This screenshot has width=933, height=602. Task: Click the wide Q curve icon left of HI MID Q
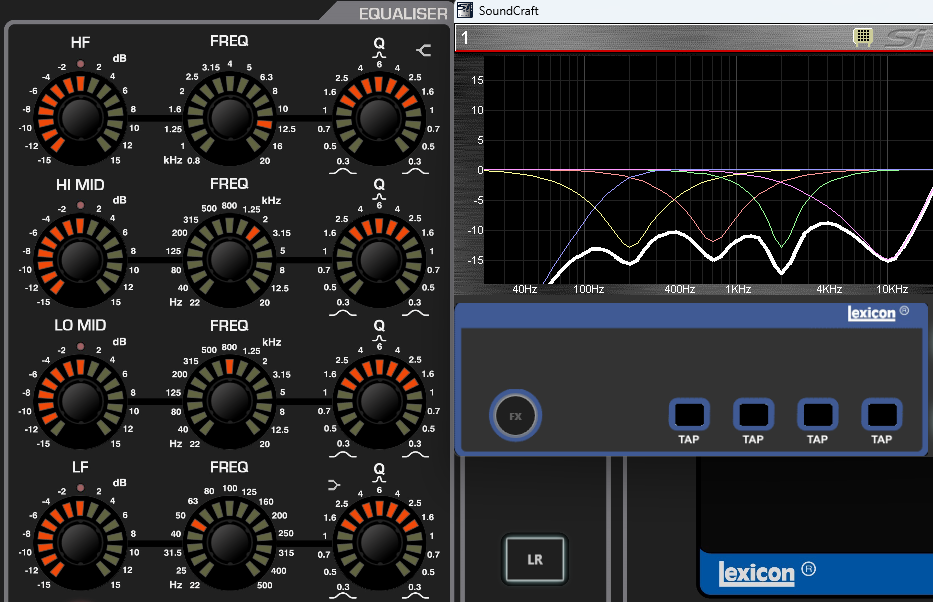point(343,313)
